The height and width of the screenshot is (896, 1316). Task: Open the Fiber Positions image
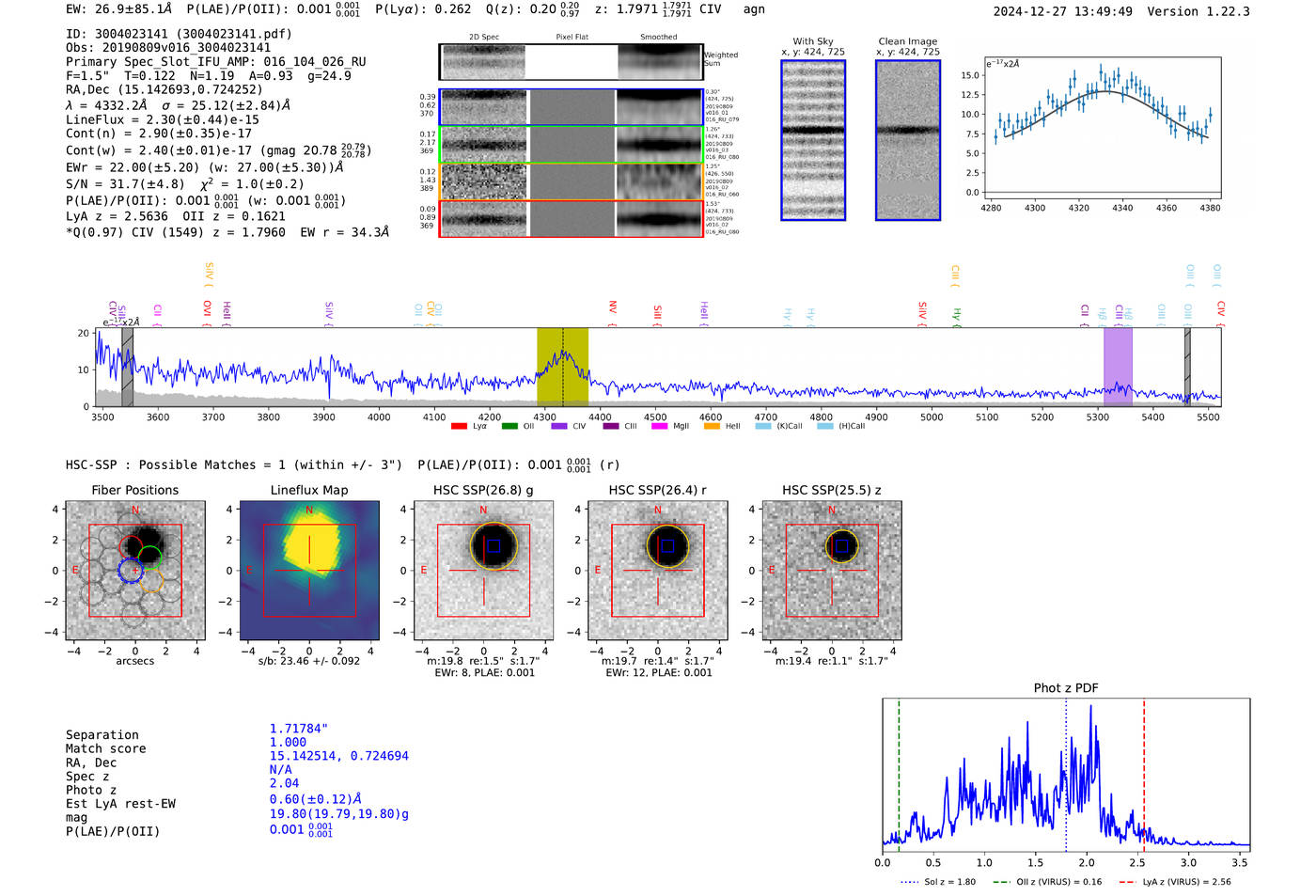pyautogui.click(x=135, y=571)
